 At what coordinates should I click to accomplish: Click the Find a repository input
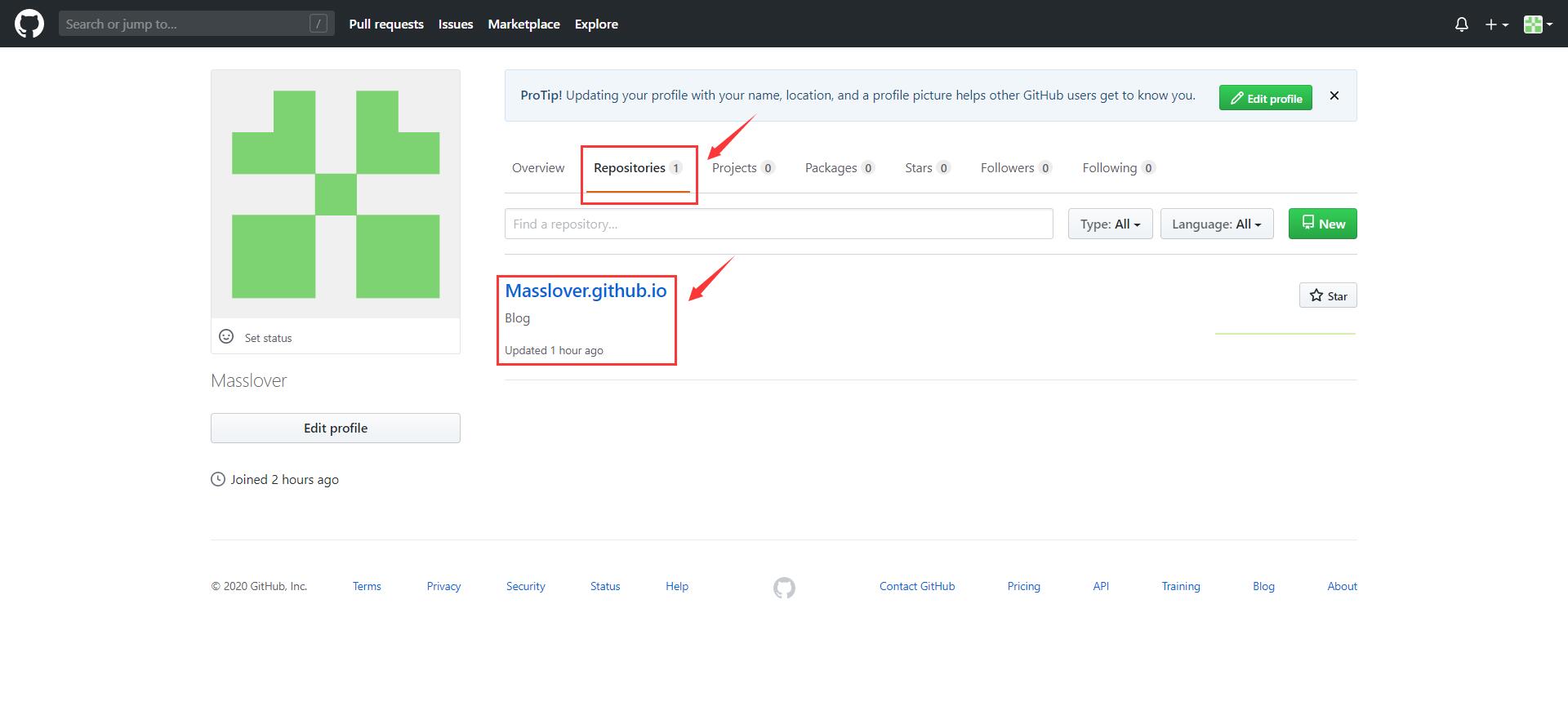click(778, 224)
